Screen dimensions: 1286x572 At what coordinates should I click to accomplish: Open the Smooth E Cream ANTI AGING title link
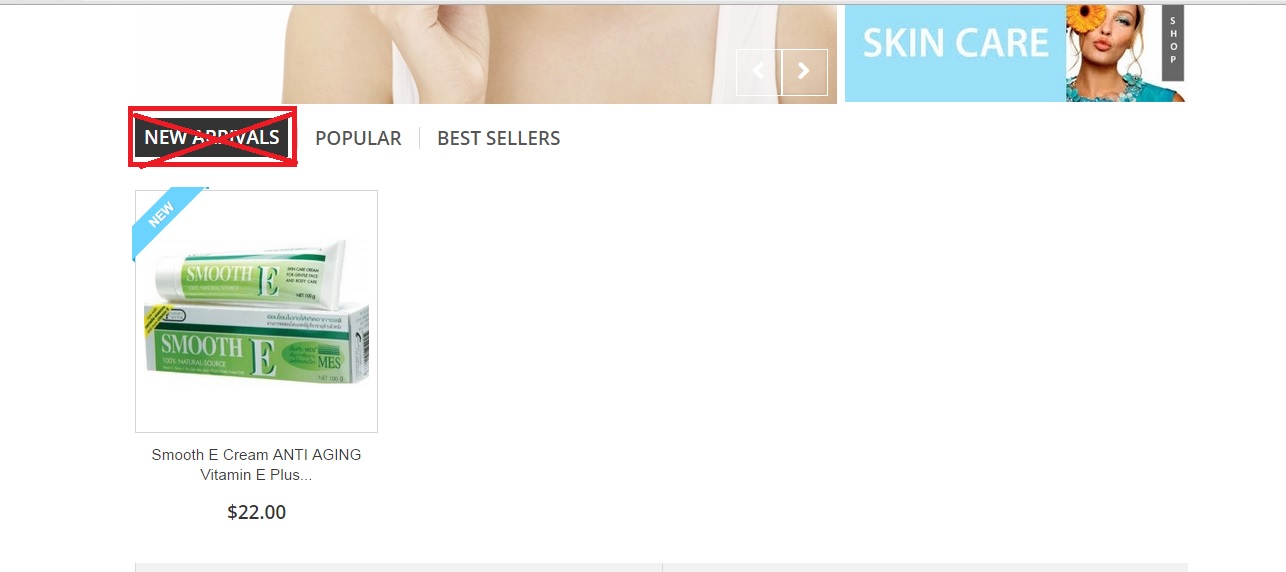256,464
